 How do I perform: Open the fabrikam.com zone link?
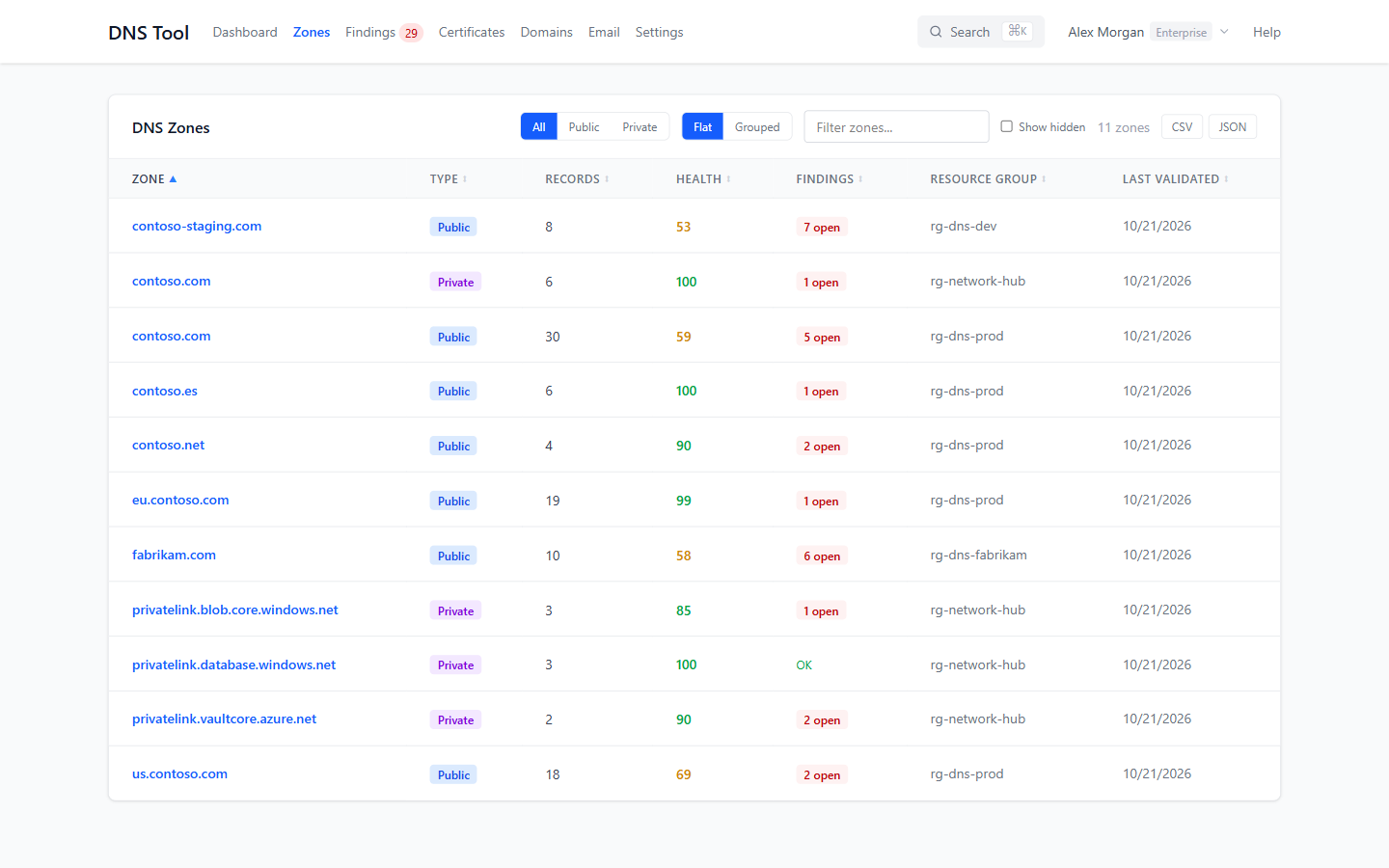[174, 555]
